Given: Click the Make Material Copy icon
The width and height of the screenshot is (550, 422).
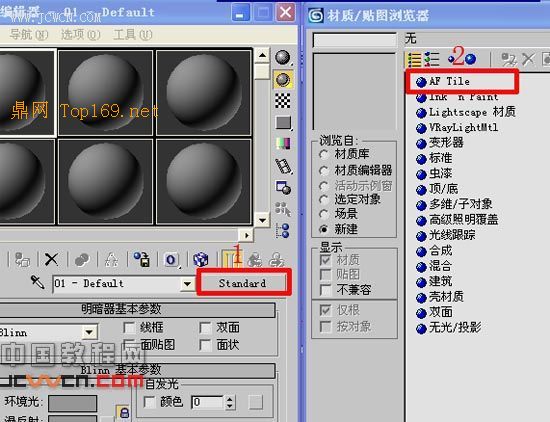Looking at the screenshot, I should point(82,260).
